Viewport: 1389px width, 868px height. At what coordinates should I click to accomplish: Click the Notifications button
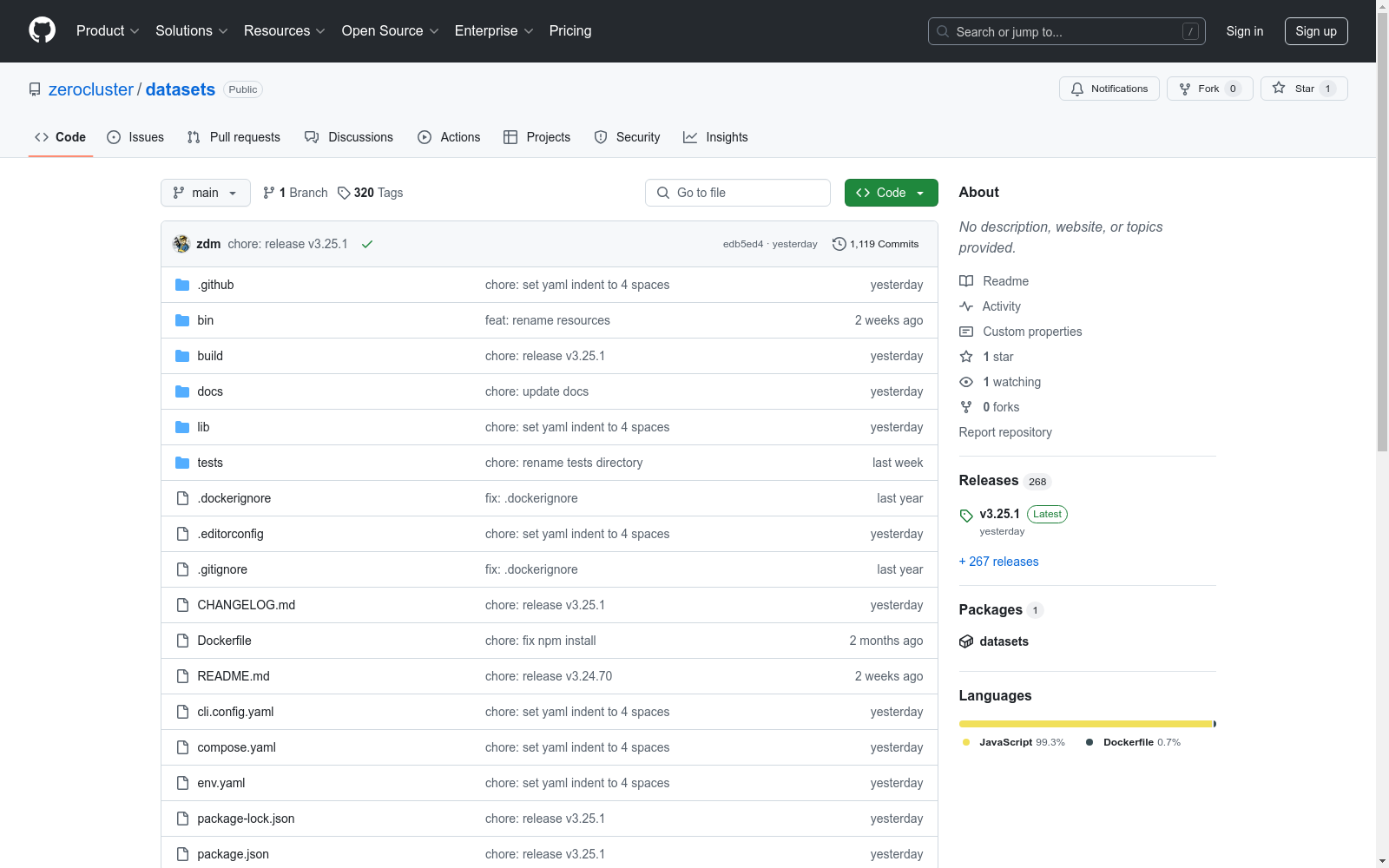pyautogui.click(x=1109, y=89)
